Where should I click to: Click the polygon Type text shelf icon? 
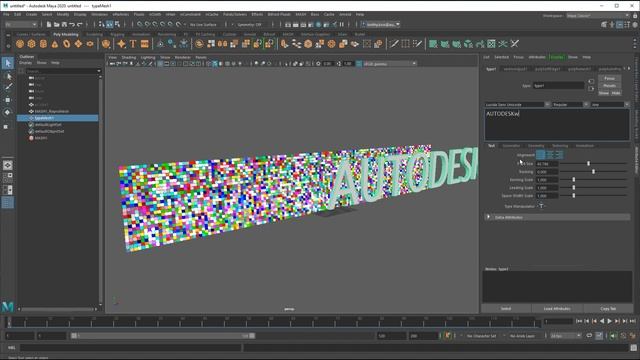click(133, 44)
